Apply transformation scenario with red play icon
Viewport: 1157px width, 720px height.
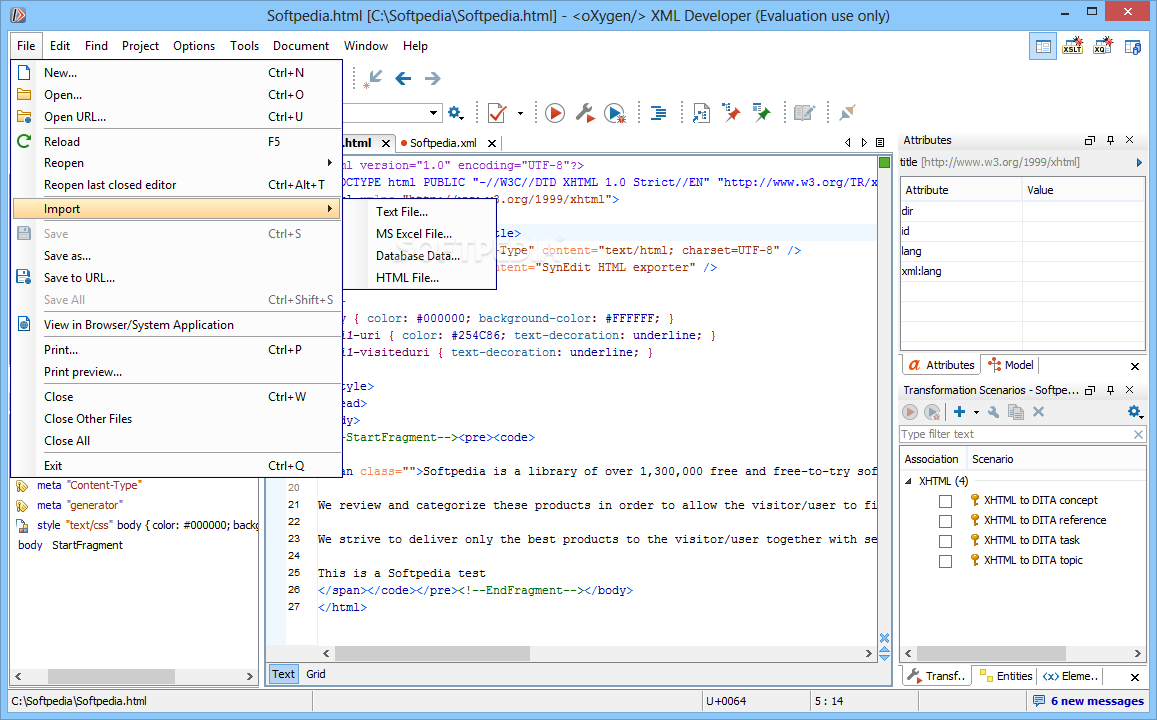coord(555,113)
